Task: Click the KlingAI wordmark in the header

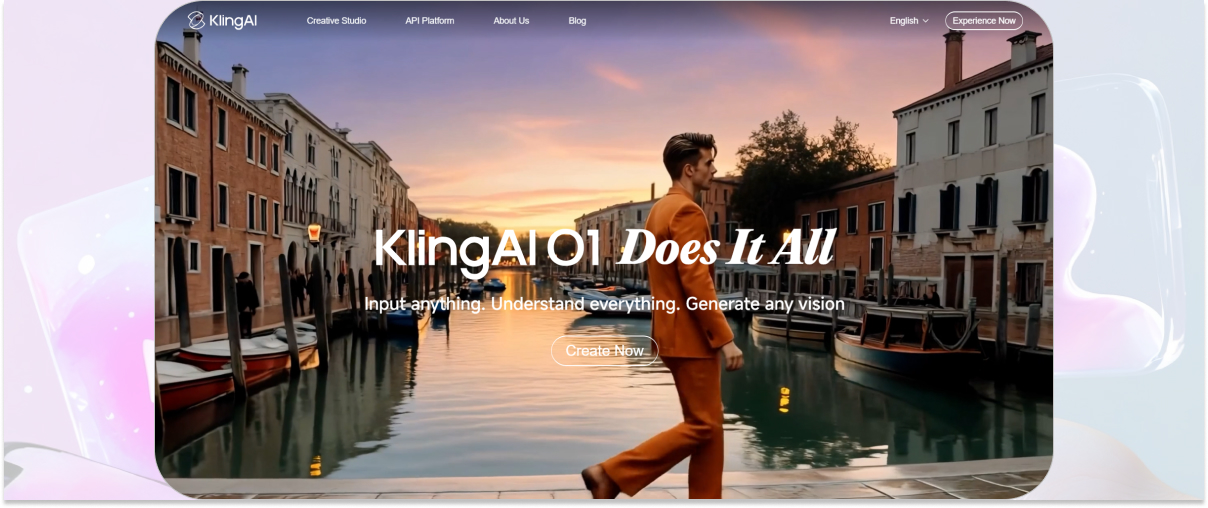Action: pyautogui.click(x=233, y=20)
